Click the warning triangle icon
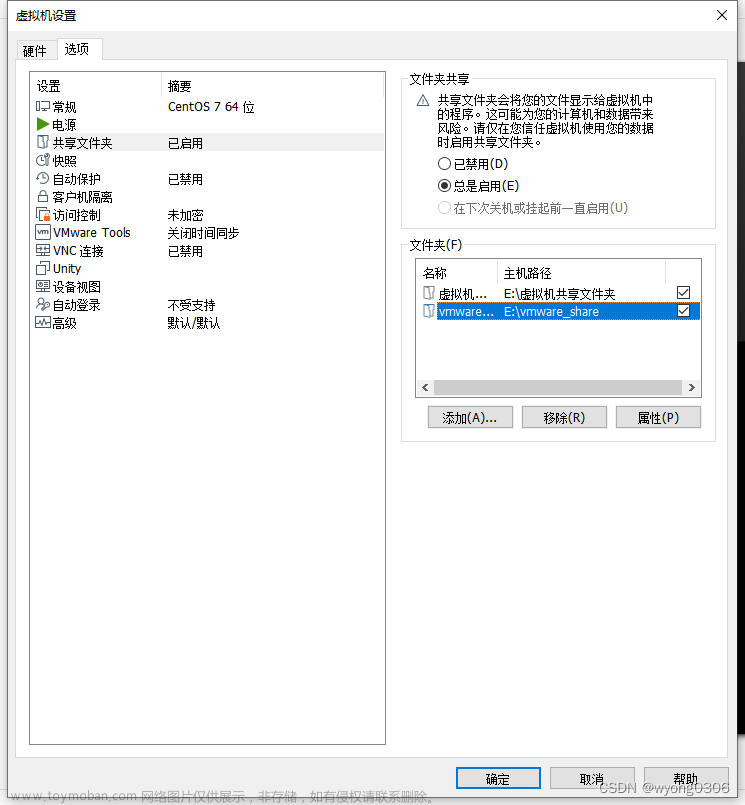This screenshot has width=745, height=805. [423, 101]
